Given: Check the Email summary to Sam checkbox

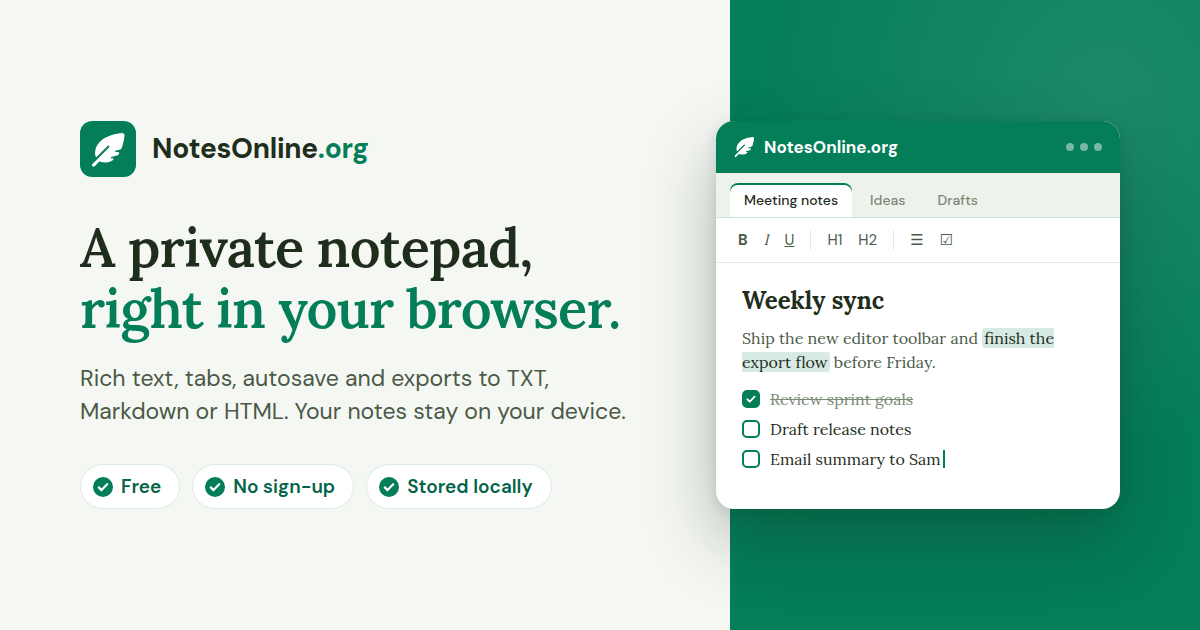Looking at the screenshot, I should click(751, 460).
